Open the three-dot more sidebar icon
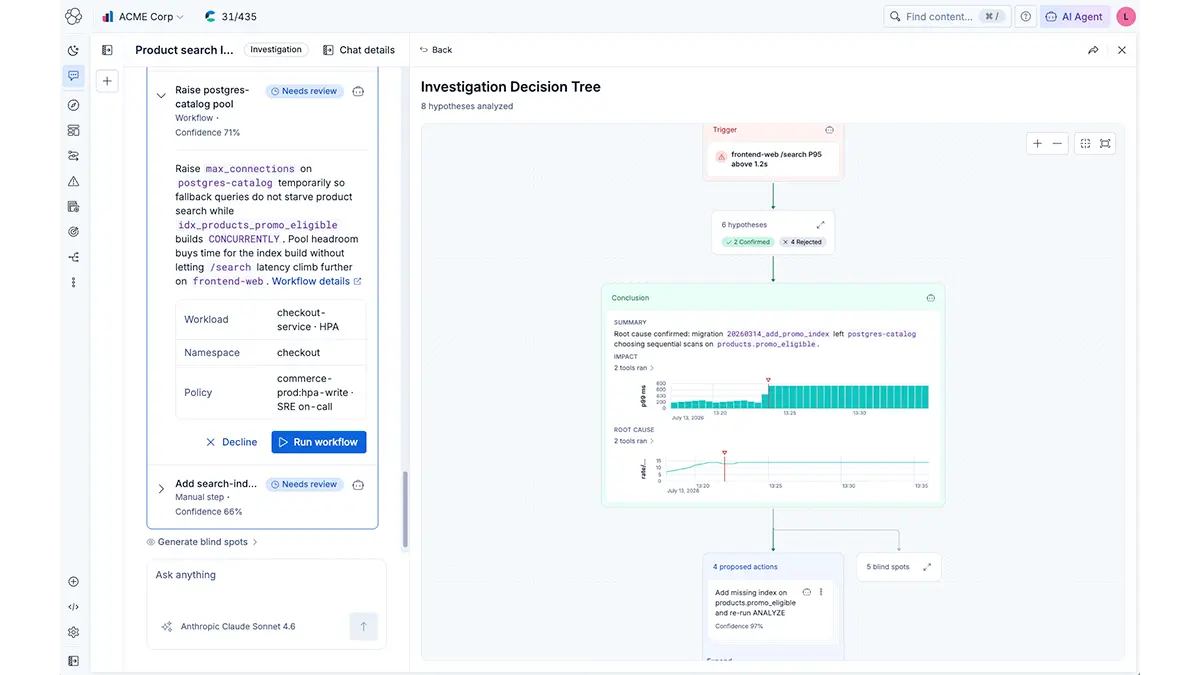 pos(73,283)
